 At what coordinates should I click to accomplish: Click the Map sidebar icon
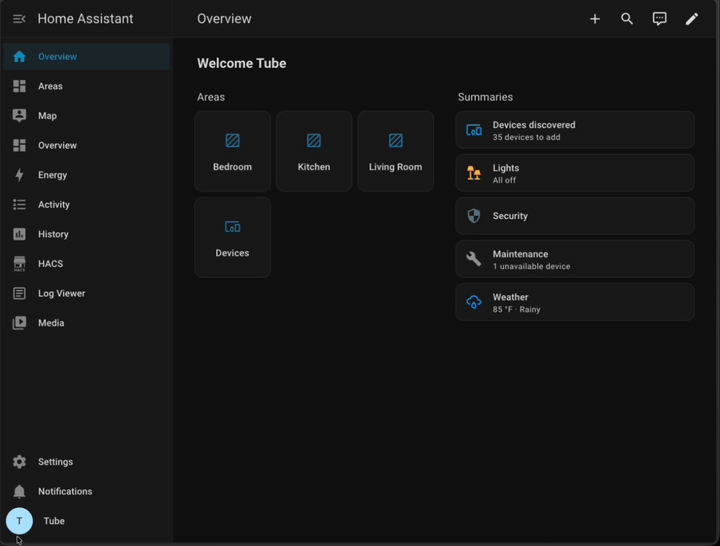[19, 115]
